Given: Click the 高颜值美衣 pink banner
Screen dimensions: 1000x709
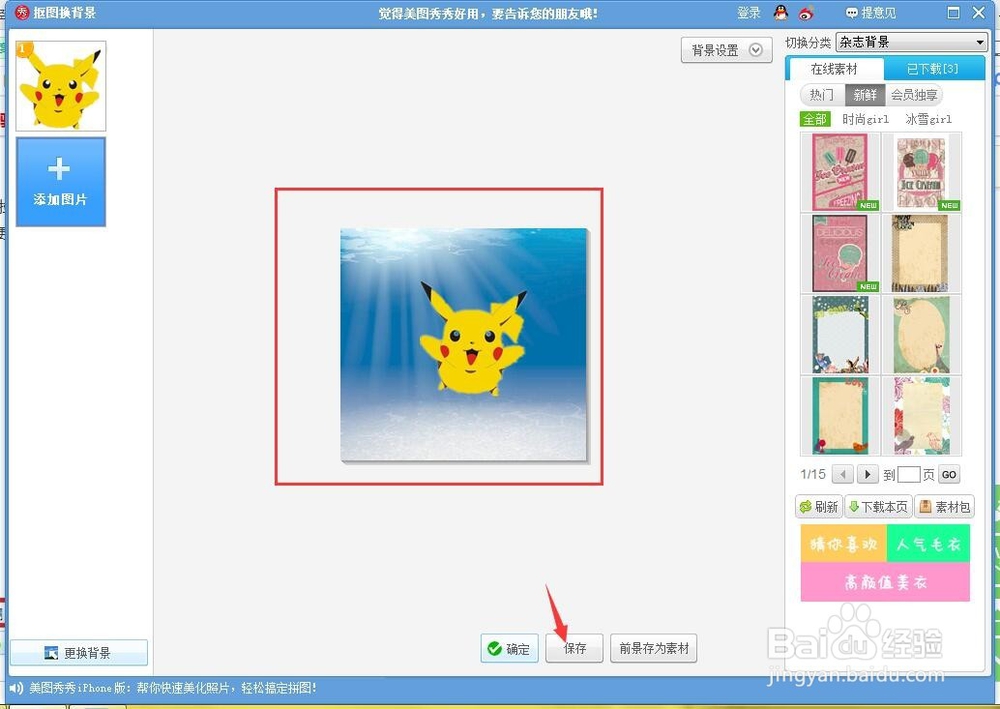Looking at the screenshot, I should (885, 581).
